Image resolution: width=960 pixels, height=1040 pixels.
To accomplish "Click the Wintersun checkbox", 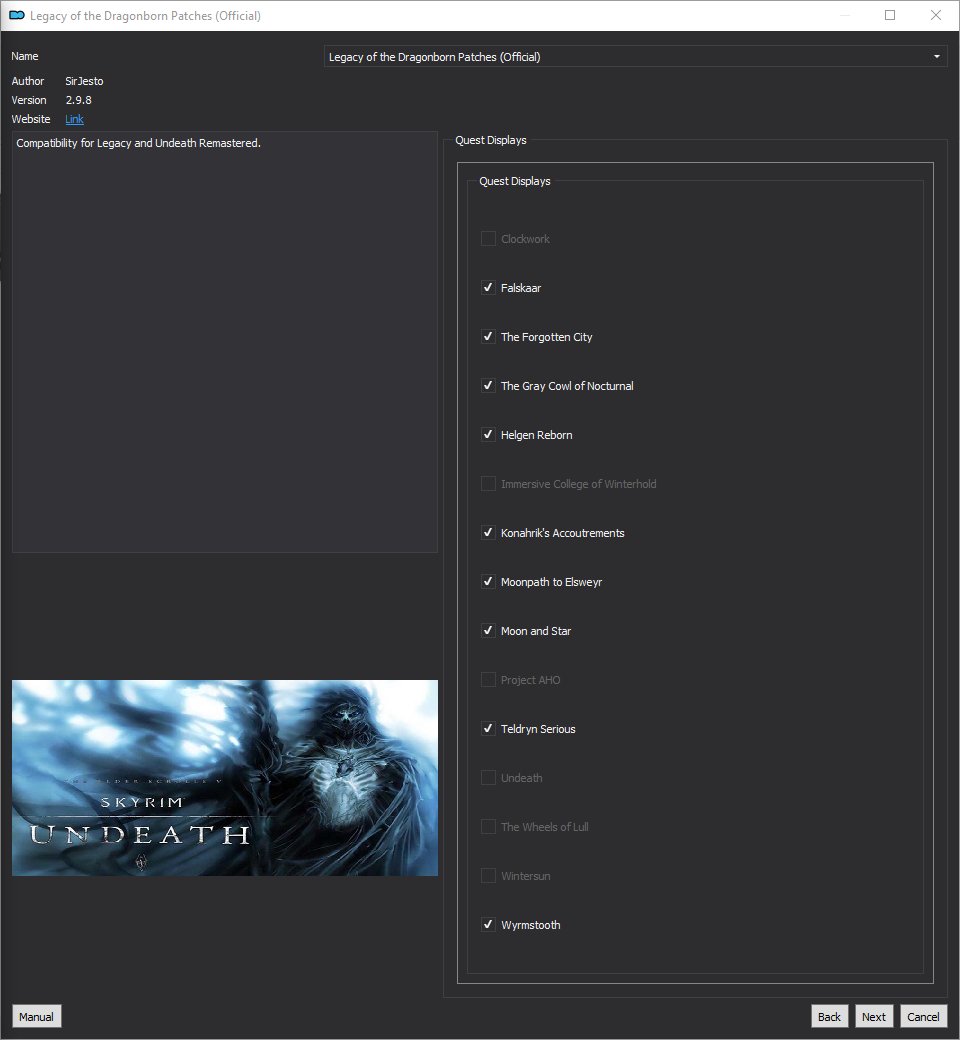I will pos(488,876).
